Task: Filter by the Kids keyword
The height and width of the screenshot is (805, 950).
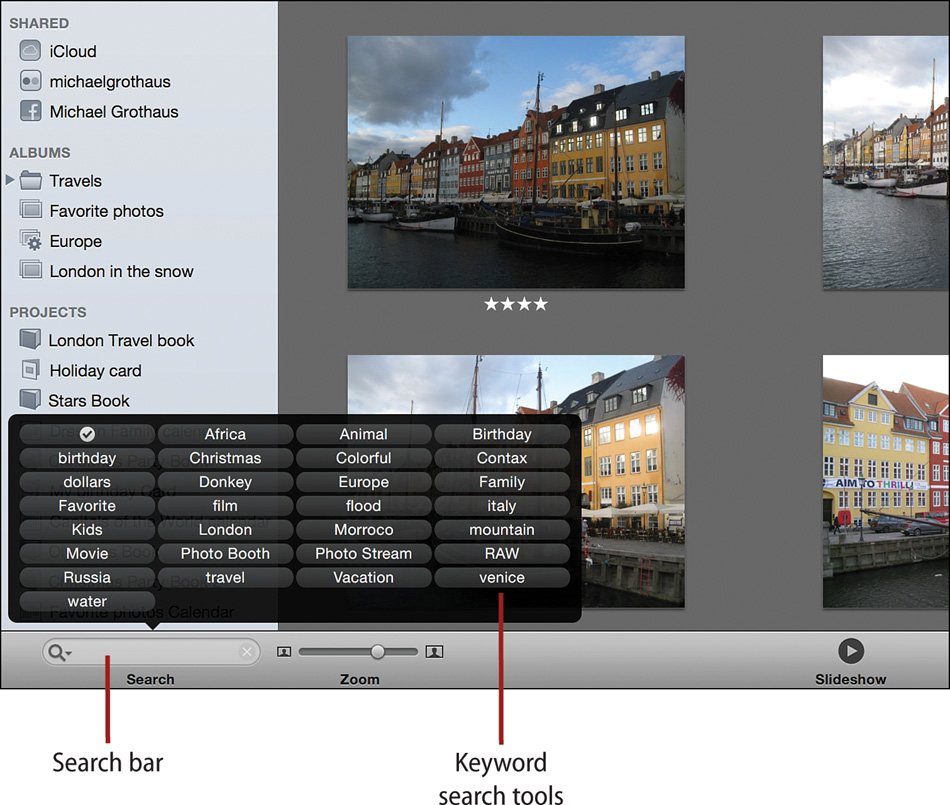Action: [x=87, y=530]
